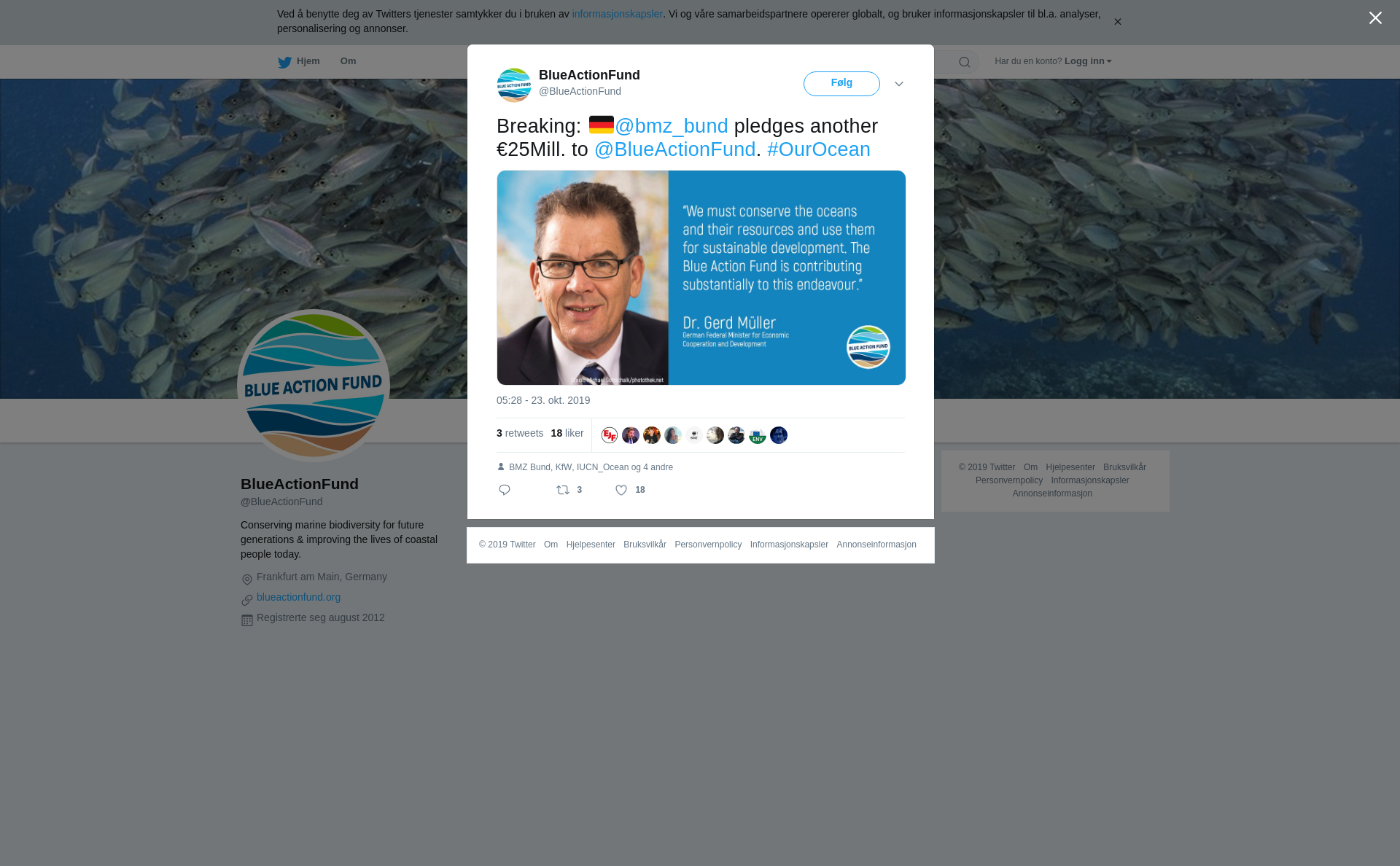Like the tweet with heart icon

pyautogui.click(x=621, y=490)
